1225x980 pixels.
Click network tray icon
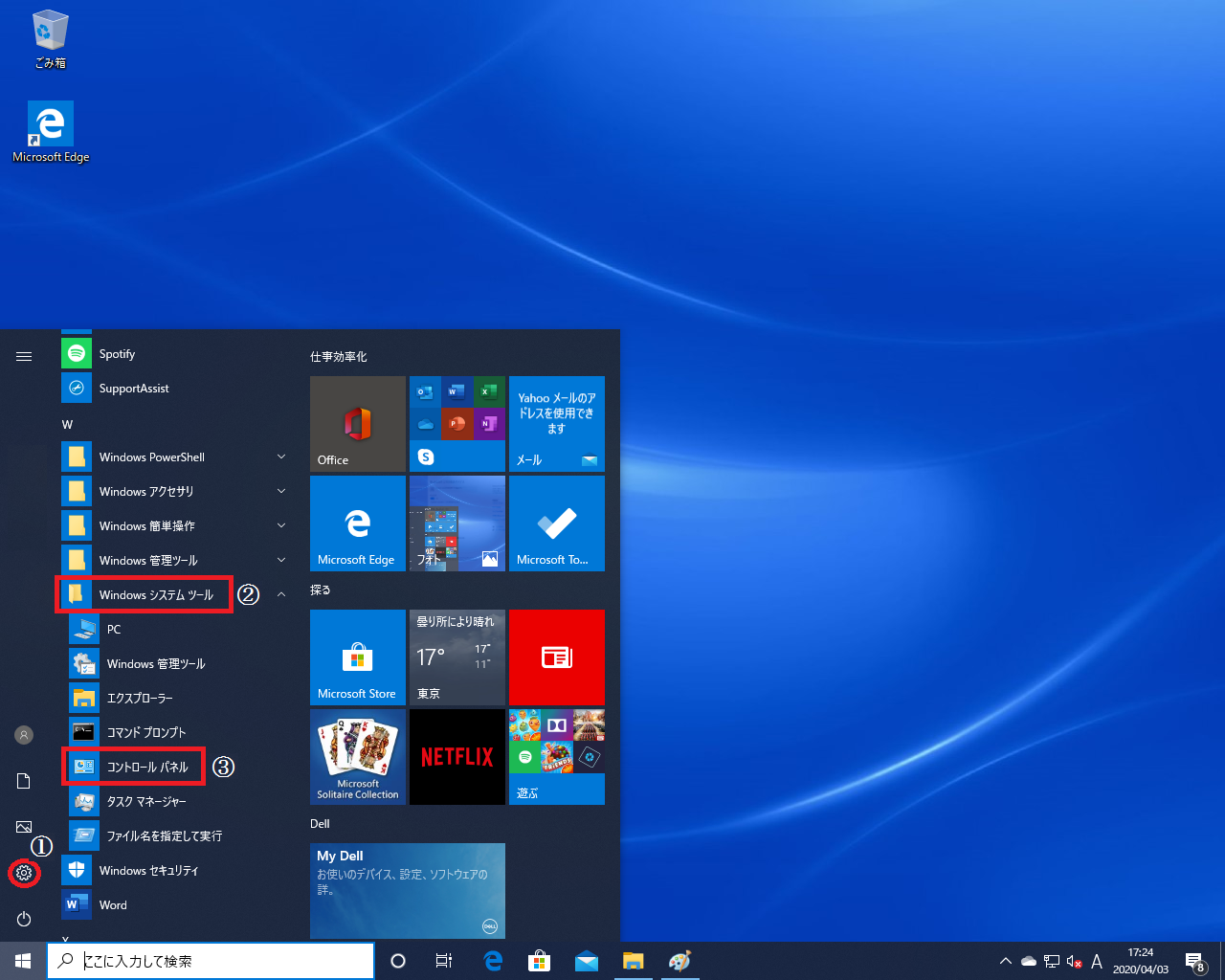click(1052, 961)
